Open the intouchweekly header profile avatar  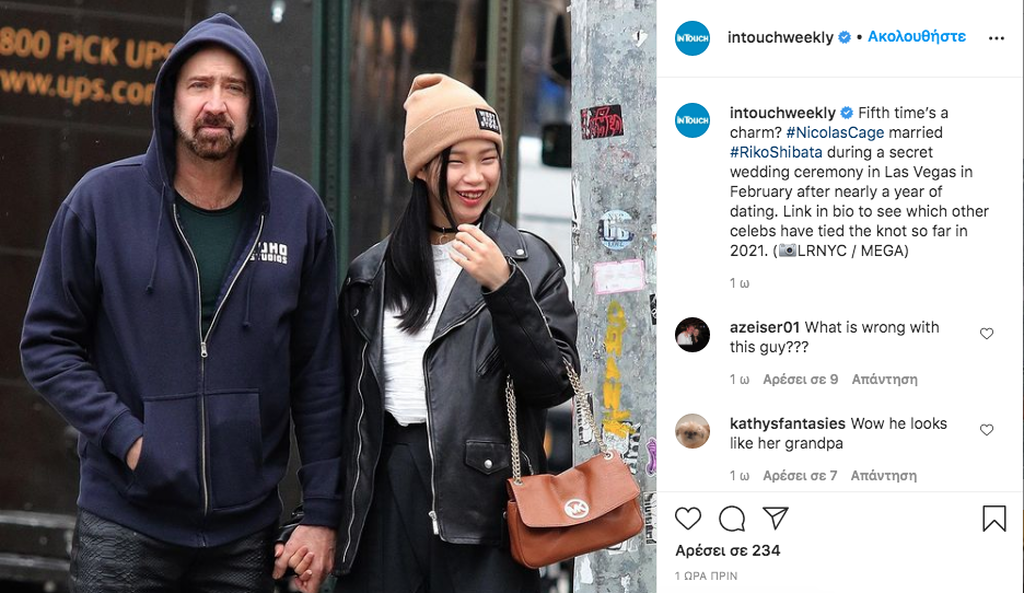tap(692, 38)
